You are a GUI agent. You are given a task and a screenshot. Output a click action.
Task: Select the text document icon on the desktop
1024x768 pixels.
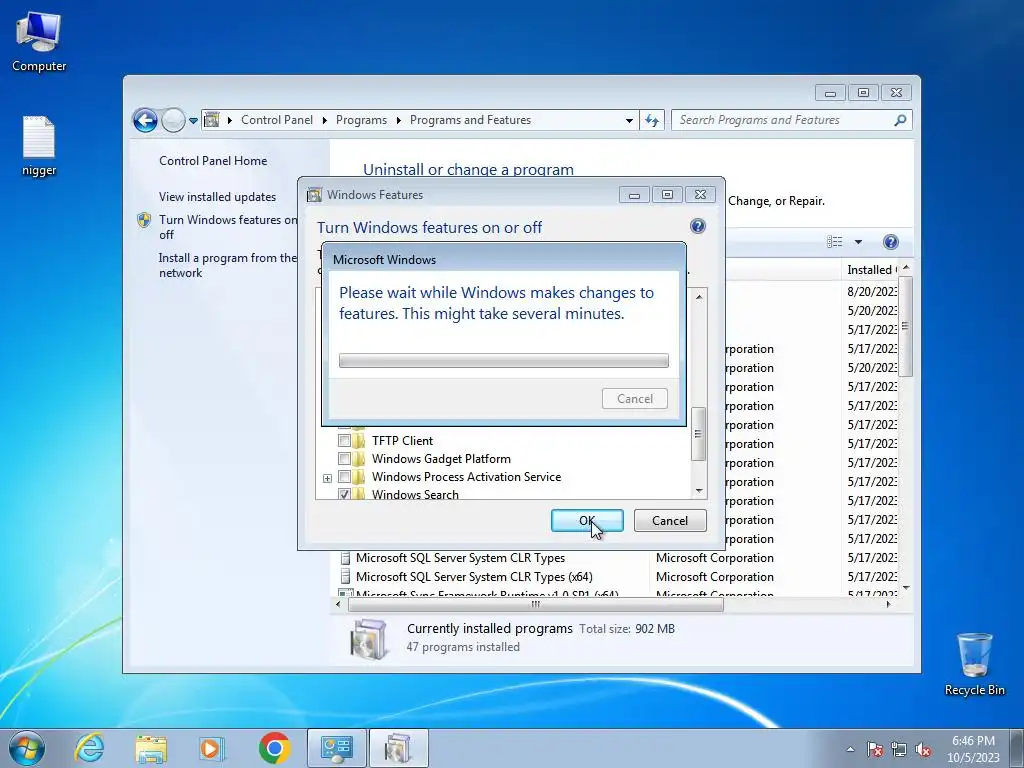(39, 145)
